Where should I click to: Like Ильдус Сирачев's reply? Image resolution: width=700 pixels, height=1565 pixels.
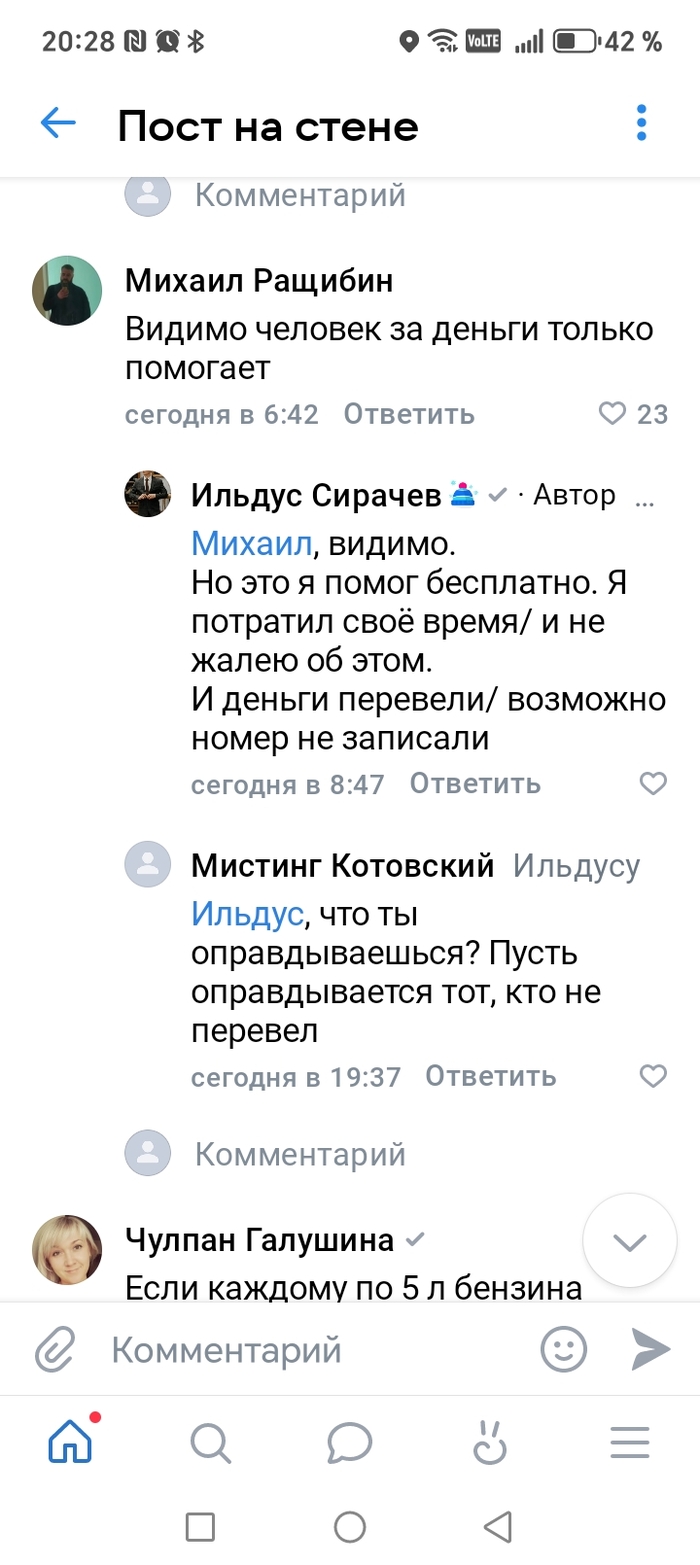[652, 783]
